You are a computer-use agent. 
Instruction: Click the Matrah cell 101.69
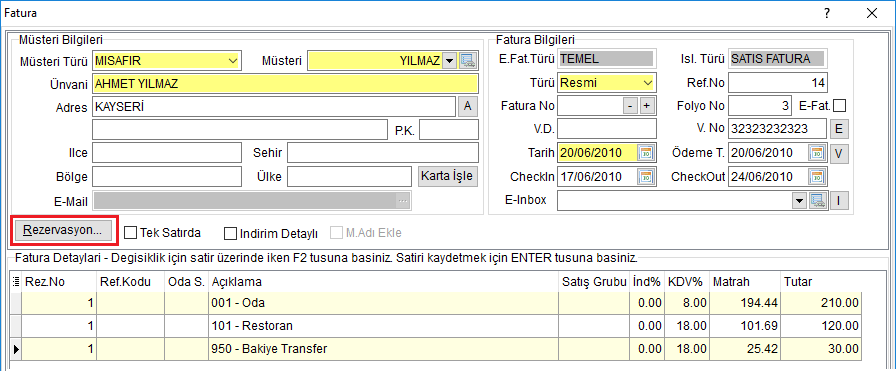(x=745, y=326)
